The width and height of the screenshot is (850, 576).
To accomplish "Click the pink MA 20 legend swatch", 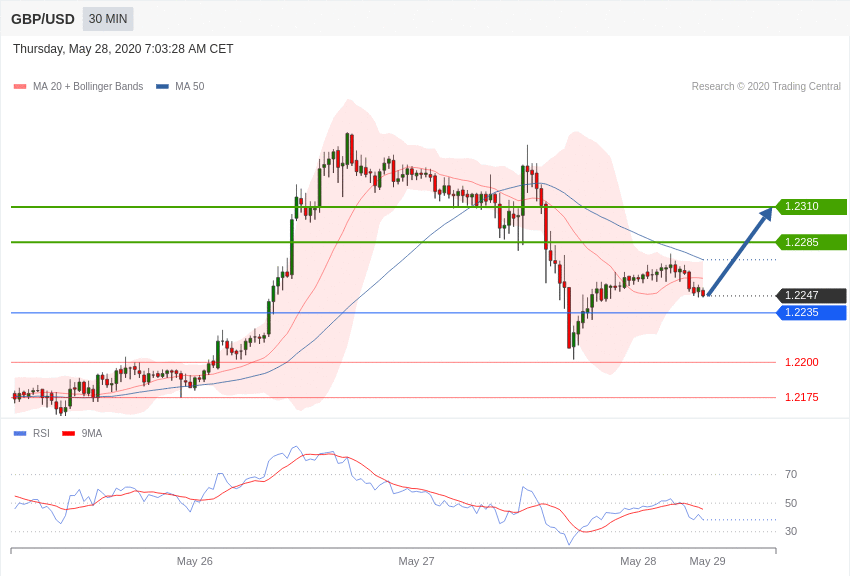I will [x=20, y=87].
